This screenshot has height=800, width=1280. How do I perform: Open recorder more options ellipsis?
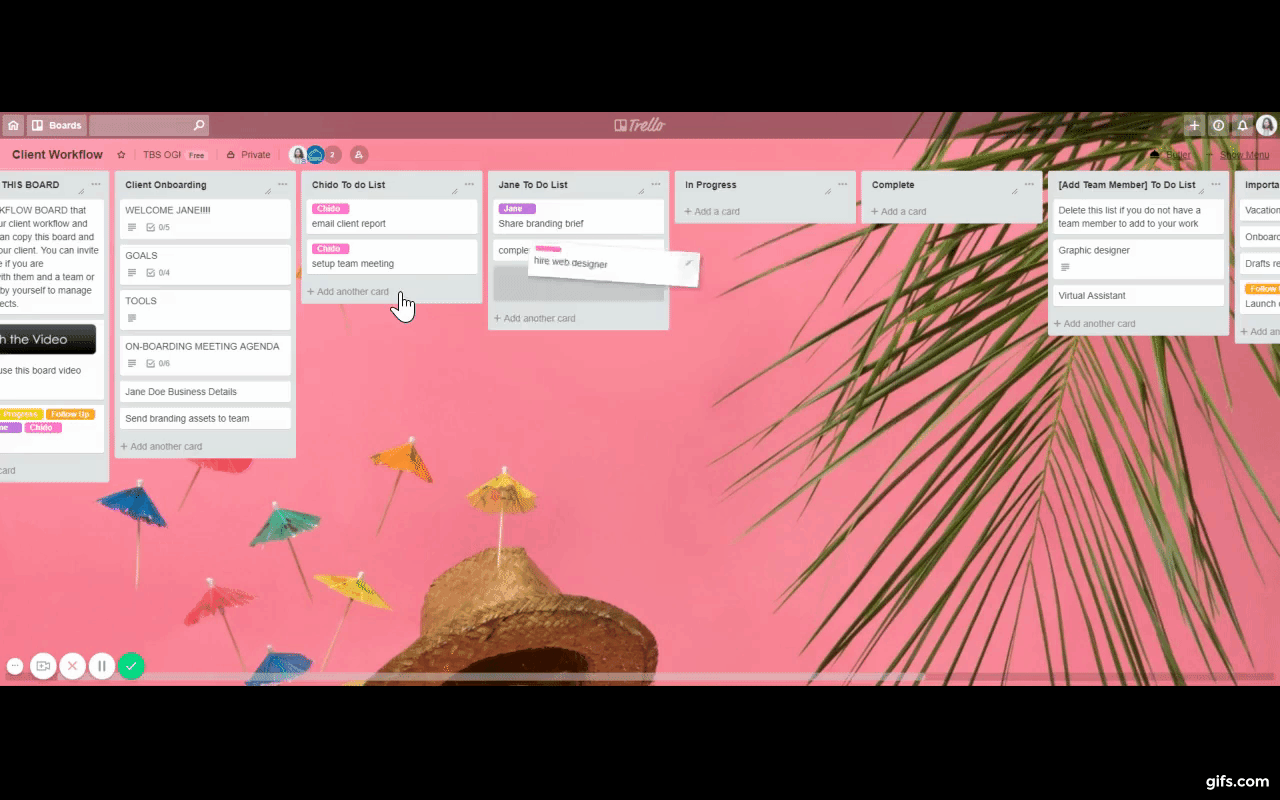[14, 666]
